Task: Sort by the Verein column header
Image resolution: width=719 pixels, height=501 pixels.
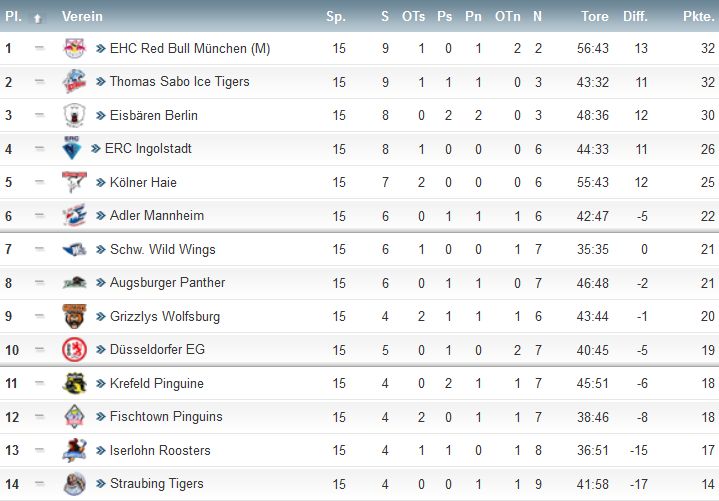Action: pyautogui.click(x=82, y=17)
